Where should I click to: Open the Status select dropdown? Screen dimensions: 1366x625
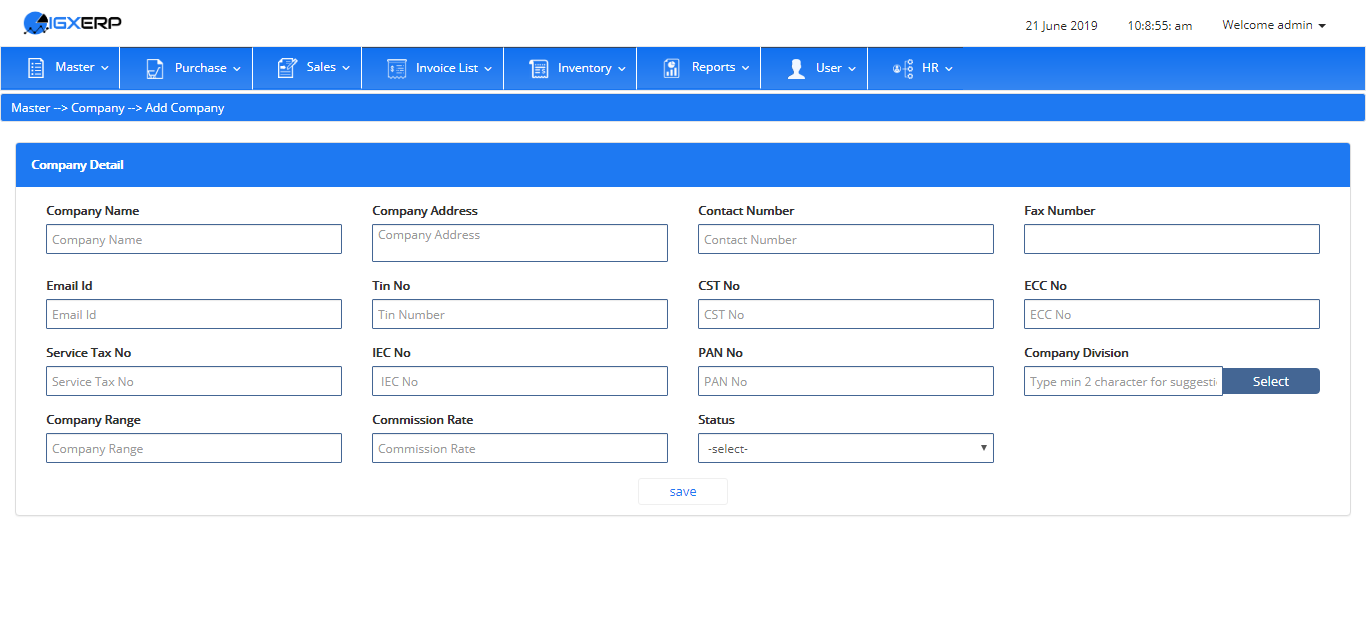pos(846,448)
